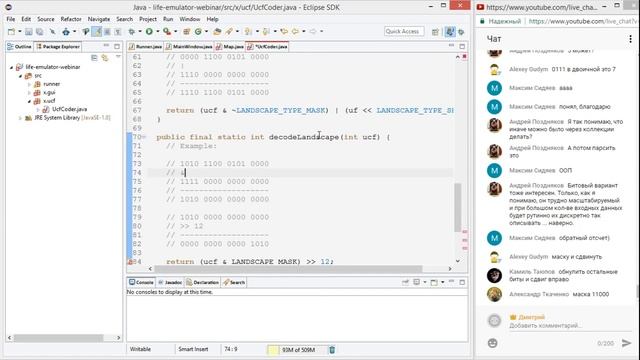Click the editor horizontal scrollbar thumb
640x360 pixels.
click(x=288, y=269)
